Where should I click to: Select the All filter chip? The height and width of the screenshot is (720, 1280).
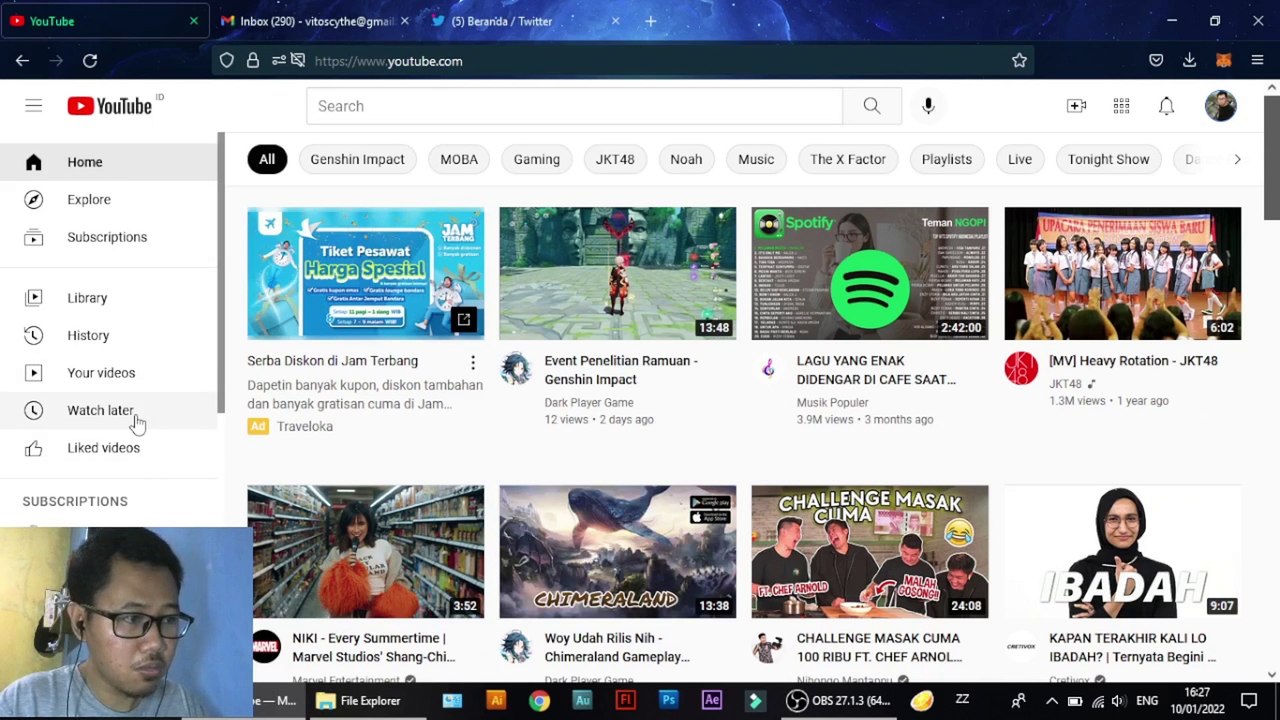click(x=267, y=159)
